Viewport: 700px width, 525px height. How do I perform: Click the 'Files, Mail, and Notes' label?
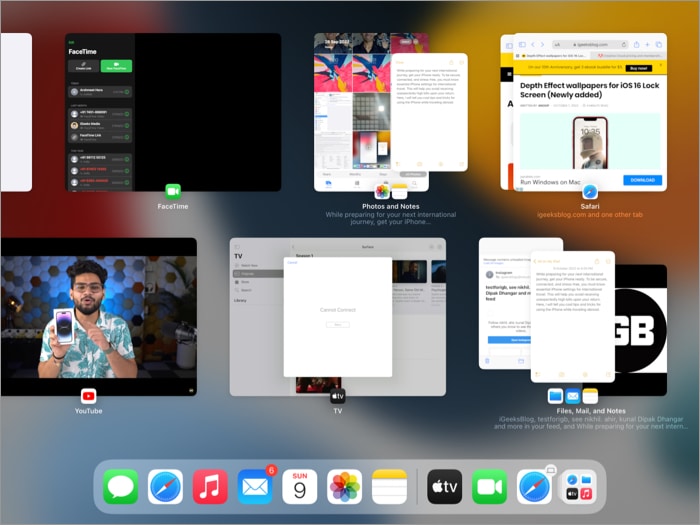pos(591,411)
